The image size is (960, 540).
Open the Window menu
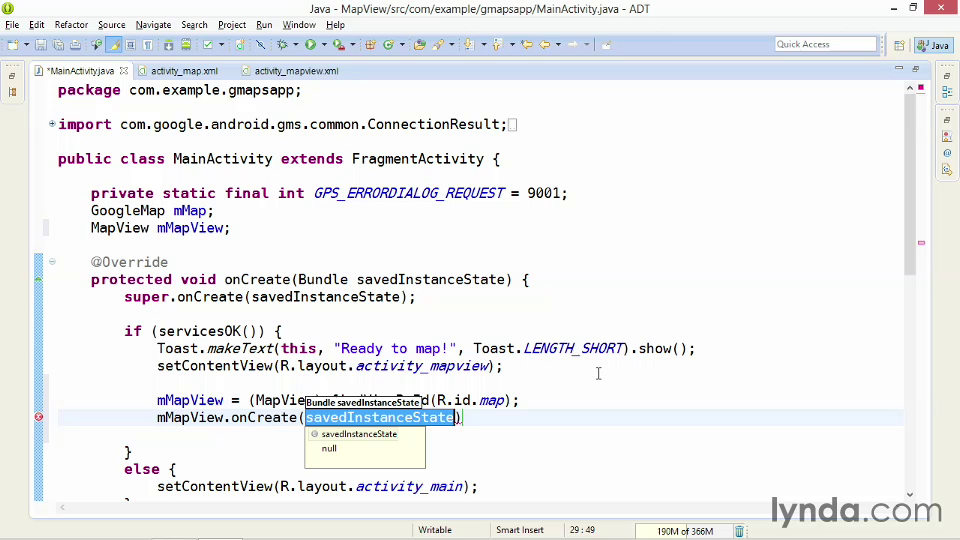point(299,25)
